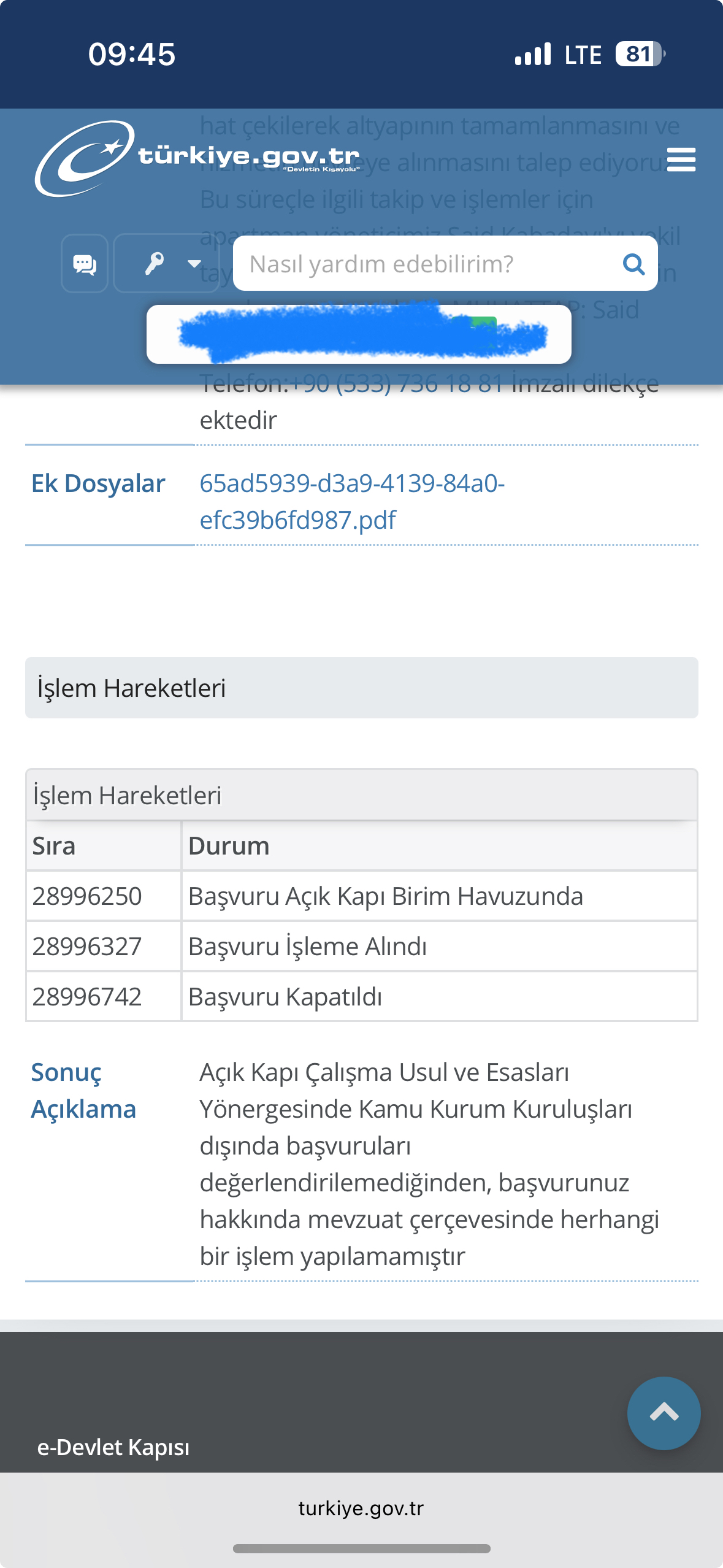Tap the scroll-to-top chevron button
Viewport: 723px width, 1568px height.
pos(664,1413)
